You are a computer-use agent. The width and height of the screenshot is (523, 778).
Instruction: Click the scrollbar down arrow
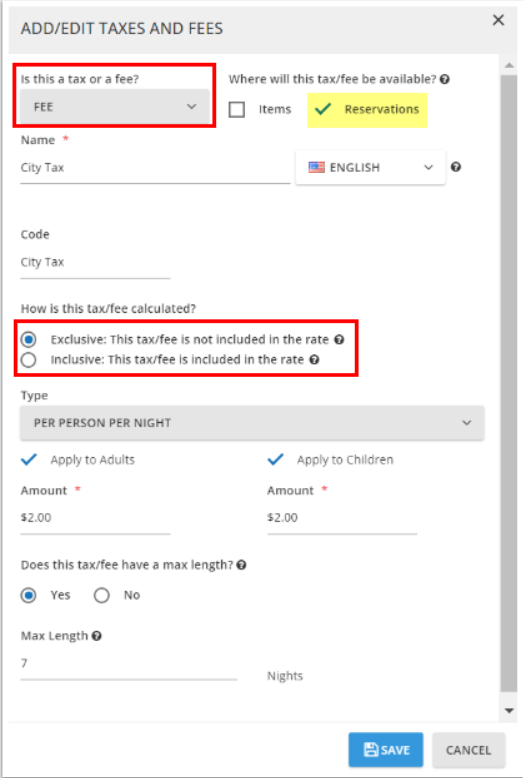(509, 711)
